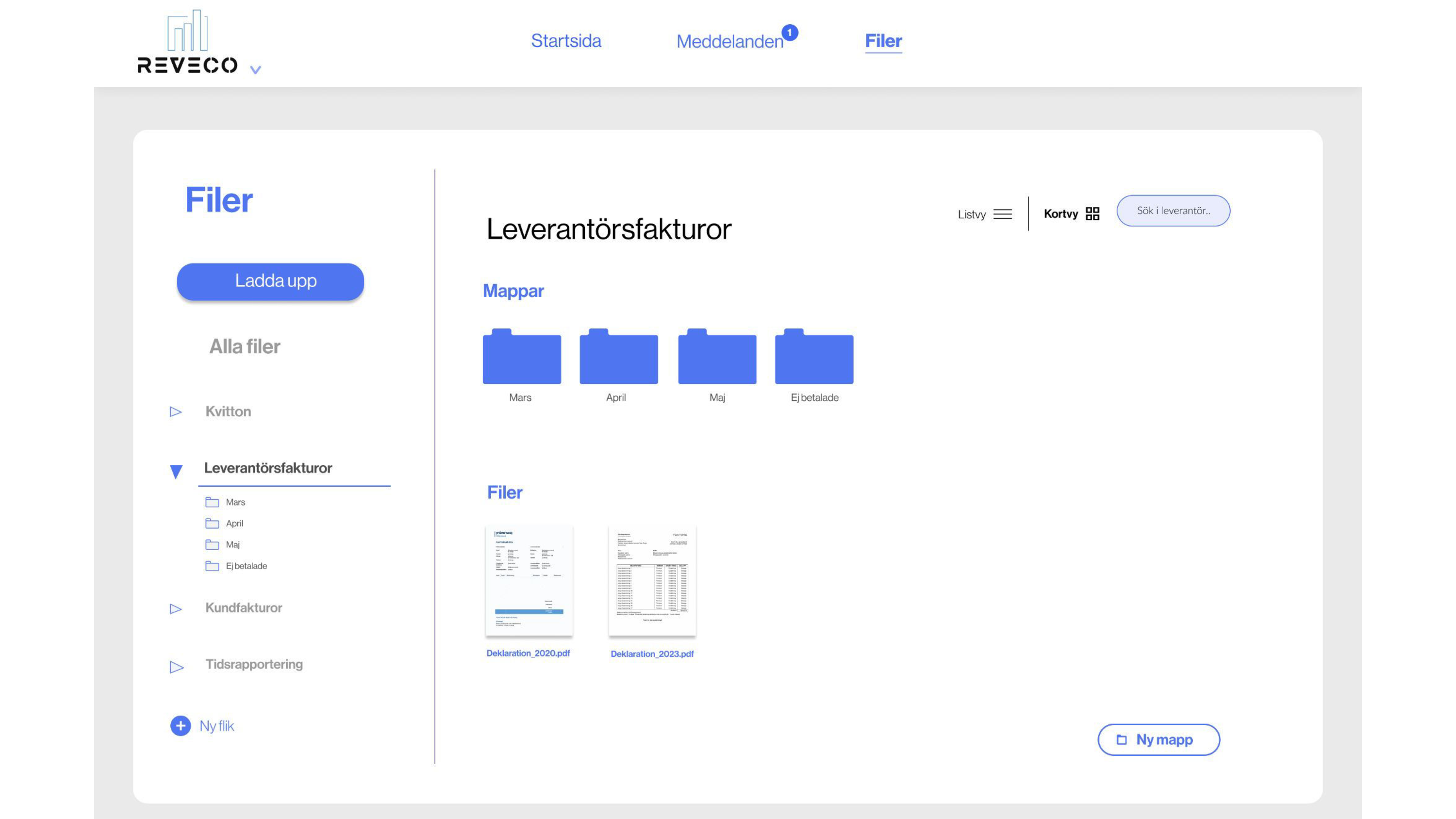Click the Reveco logo
This screenshot has height=819, width=1456.
[187, 42]
